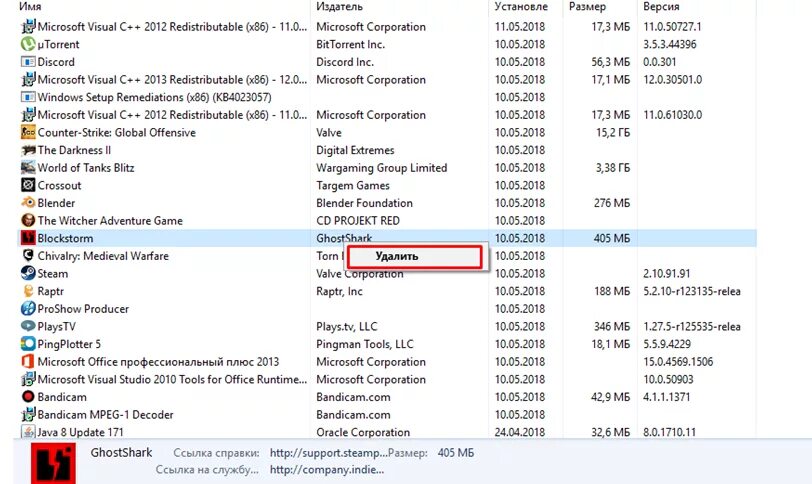812x484 pixels.
Task: Select 'Counter-Strike: Global Offensive' name
Action: (x=117, y=133)
